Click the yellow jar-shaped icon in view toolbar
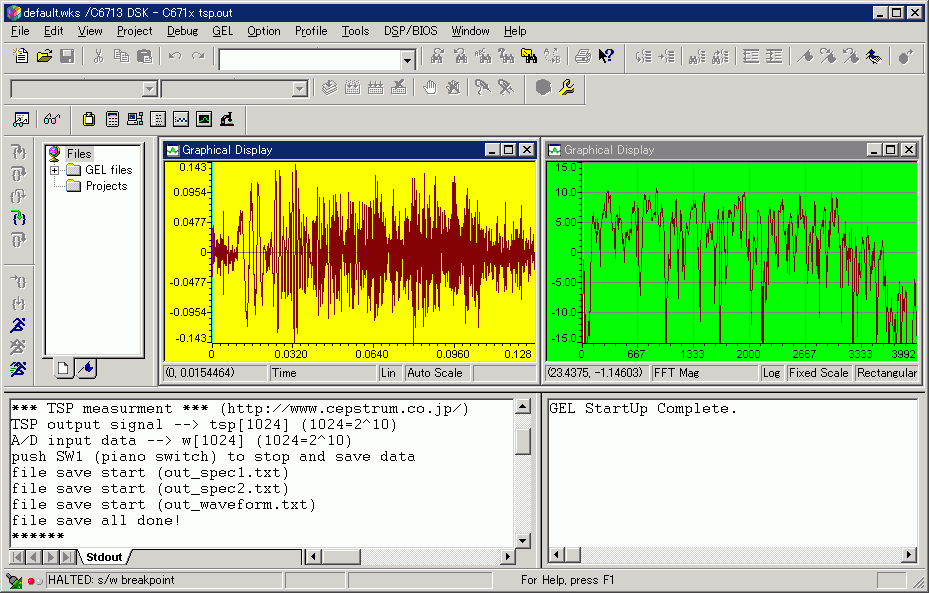The width and height of the screenshot is (929, 593). (x=89, y=120)
